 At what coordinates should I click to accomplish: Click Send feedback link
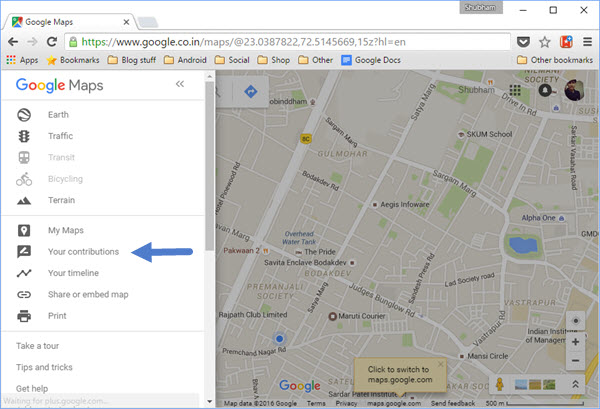(453, 403)
